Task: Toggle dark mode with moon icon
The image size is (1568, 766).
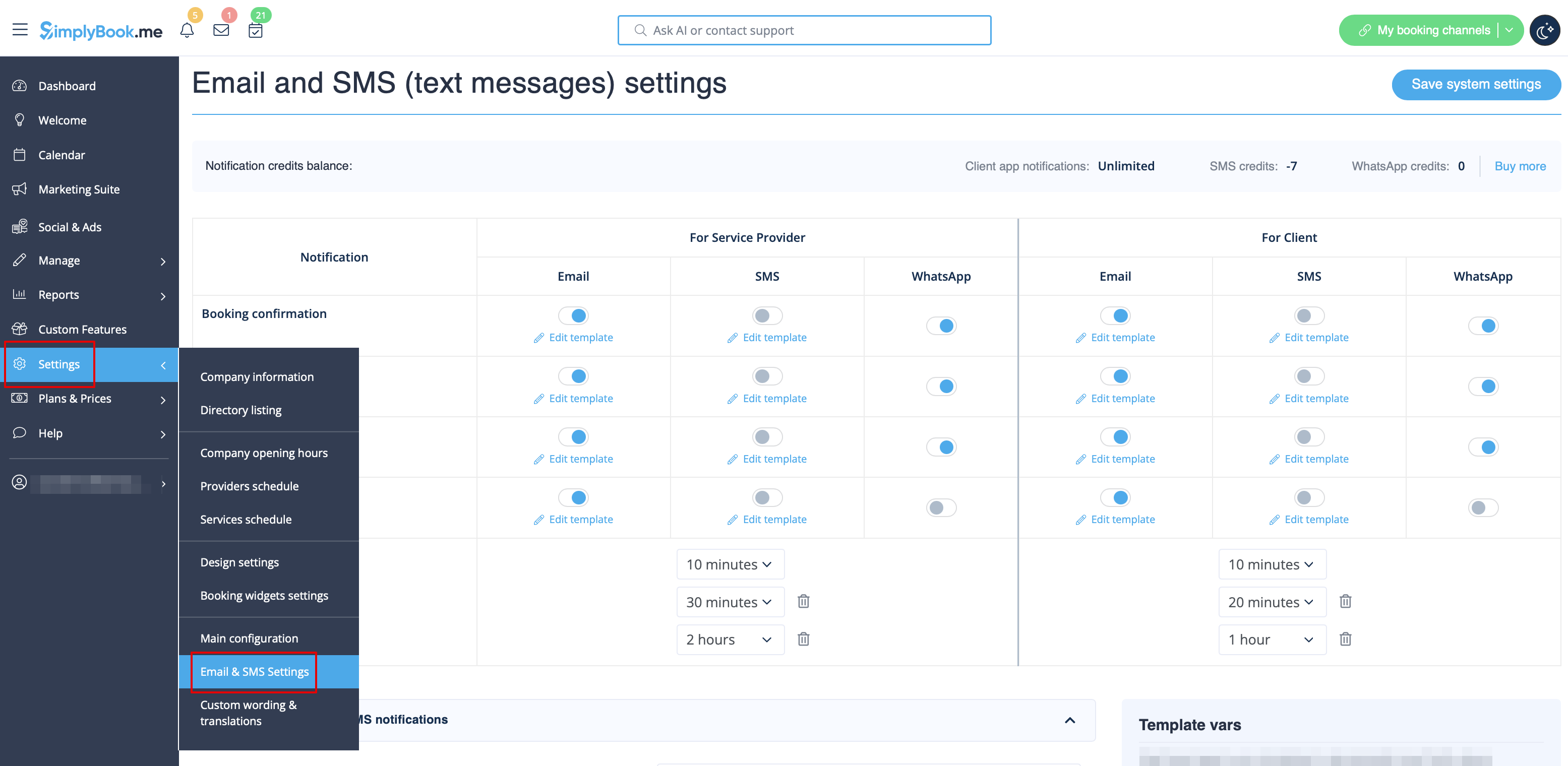Action: (1544, 30)
